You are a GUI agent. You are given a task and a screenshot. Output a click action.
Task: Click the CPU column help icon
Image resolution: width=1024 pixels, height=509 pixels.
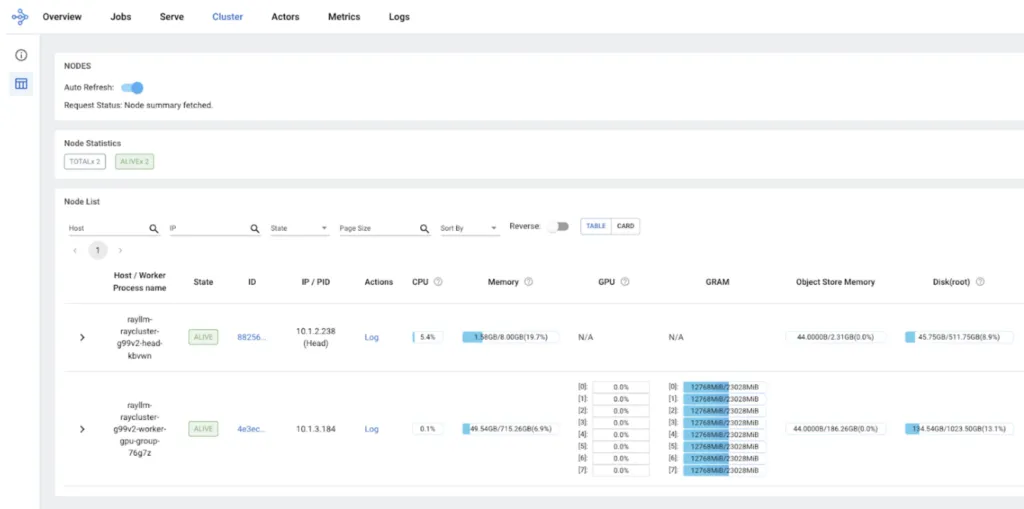click(x=438, y=282)
